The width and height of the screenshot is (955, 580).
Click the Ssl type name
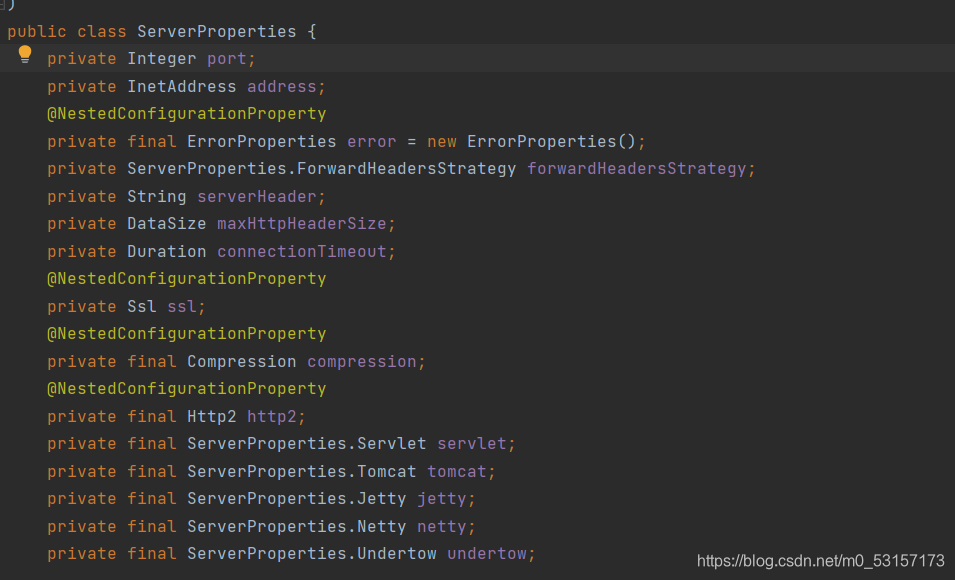(x=141, y=306)
